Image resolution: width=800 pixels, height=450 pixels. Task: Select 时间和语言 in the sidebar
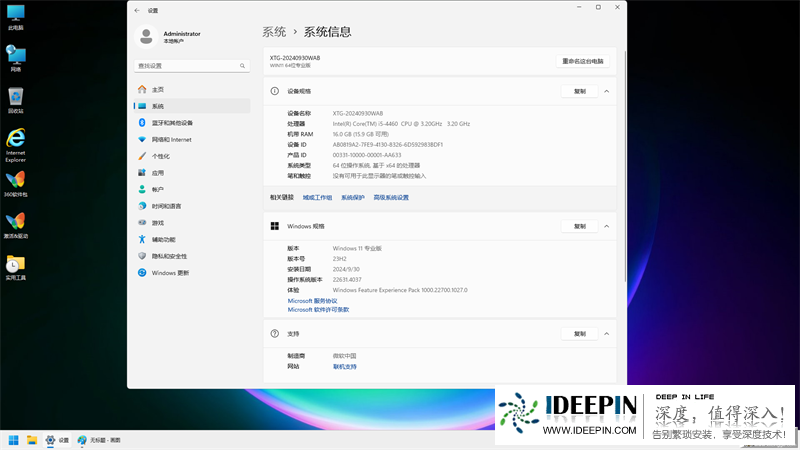coord(192,206)
